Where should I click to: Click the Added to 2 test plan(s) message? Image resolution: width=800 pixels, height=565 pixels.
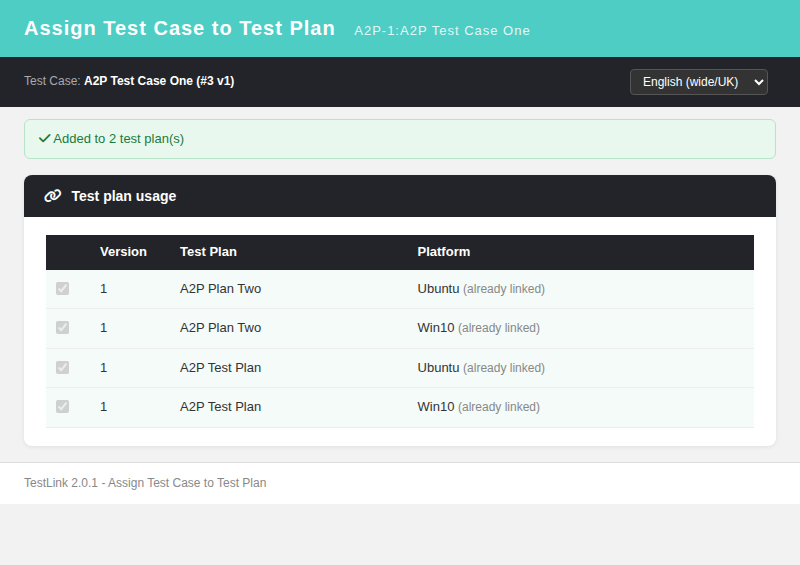[118, 139]
